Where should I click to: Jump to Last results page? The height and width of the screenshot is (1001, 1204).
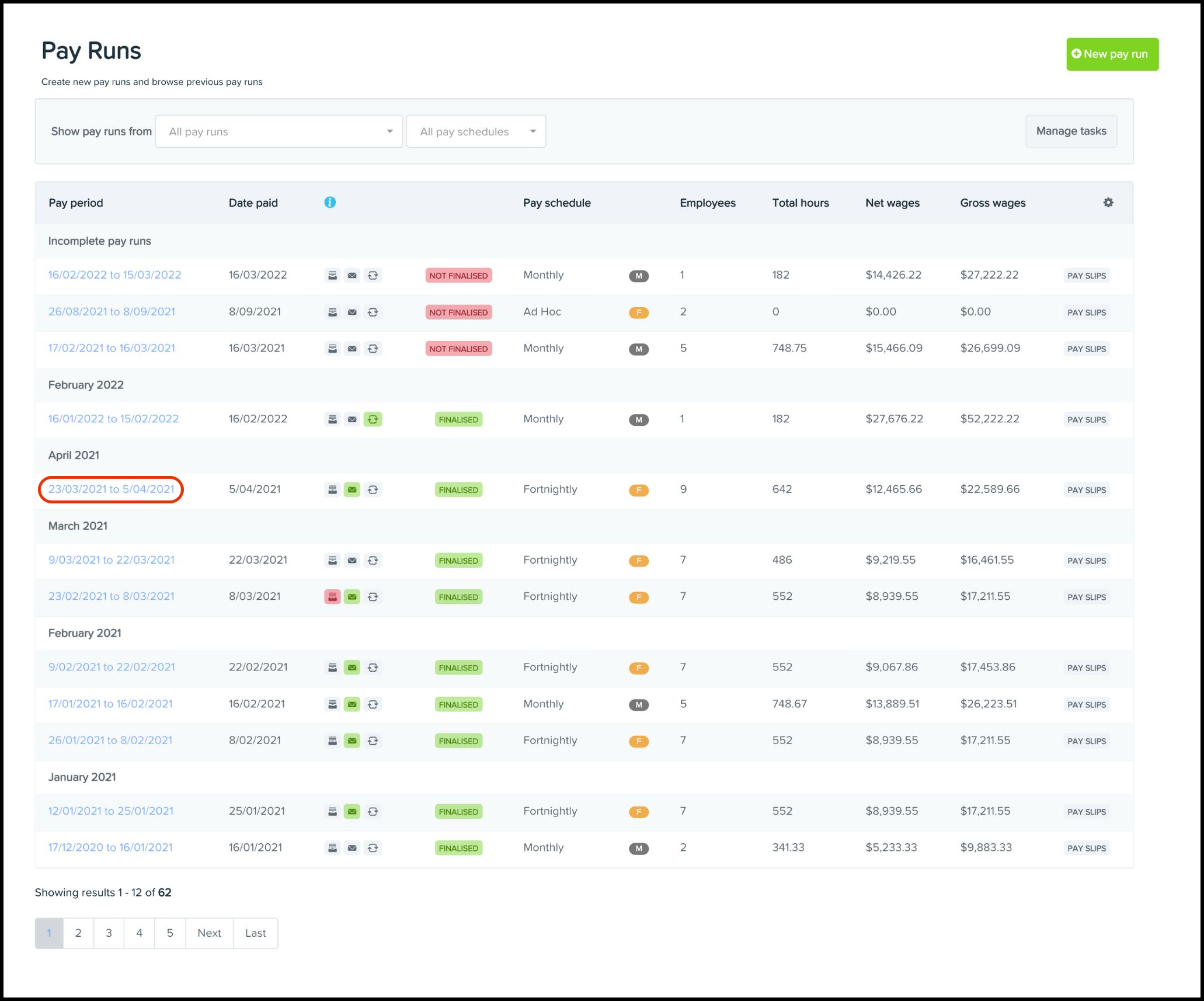(255, 933)
